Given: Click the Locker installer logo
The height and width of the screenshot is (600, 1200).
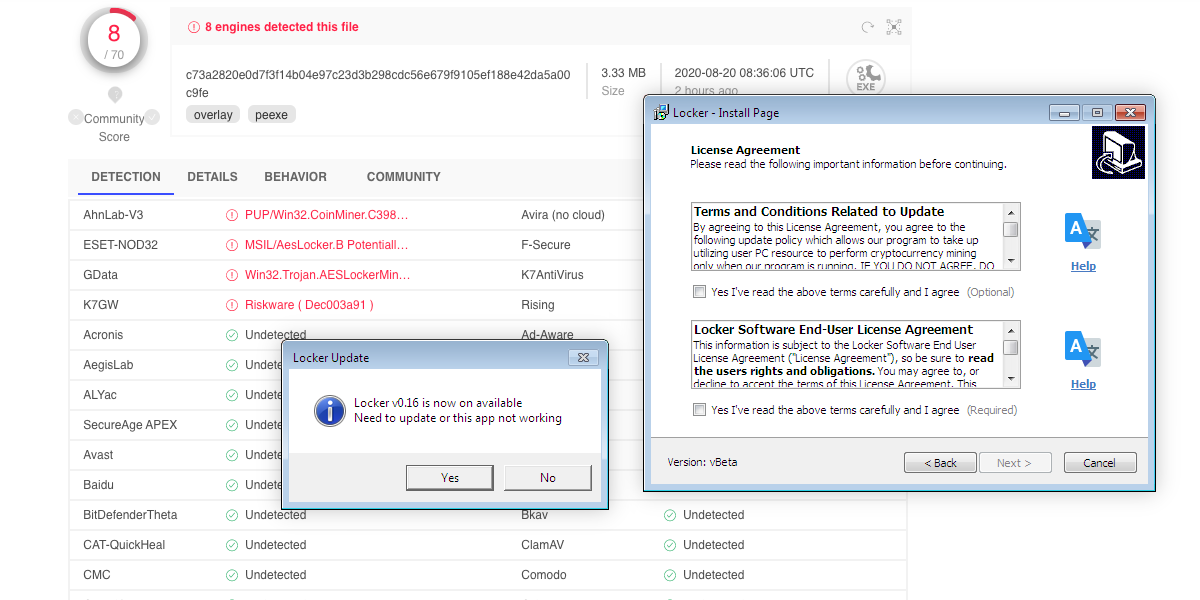Looking at the screenshot, I should tap(1118, 153).
